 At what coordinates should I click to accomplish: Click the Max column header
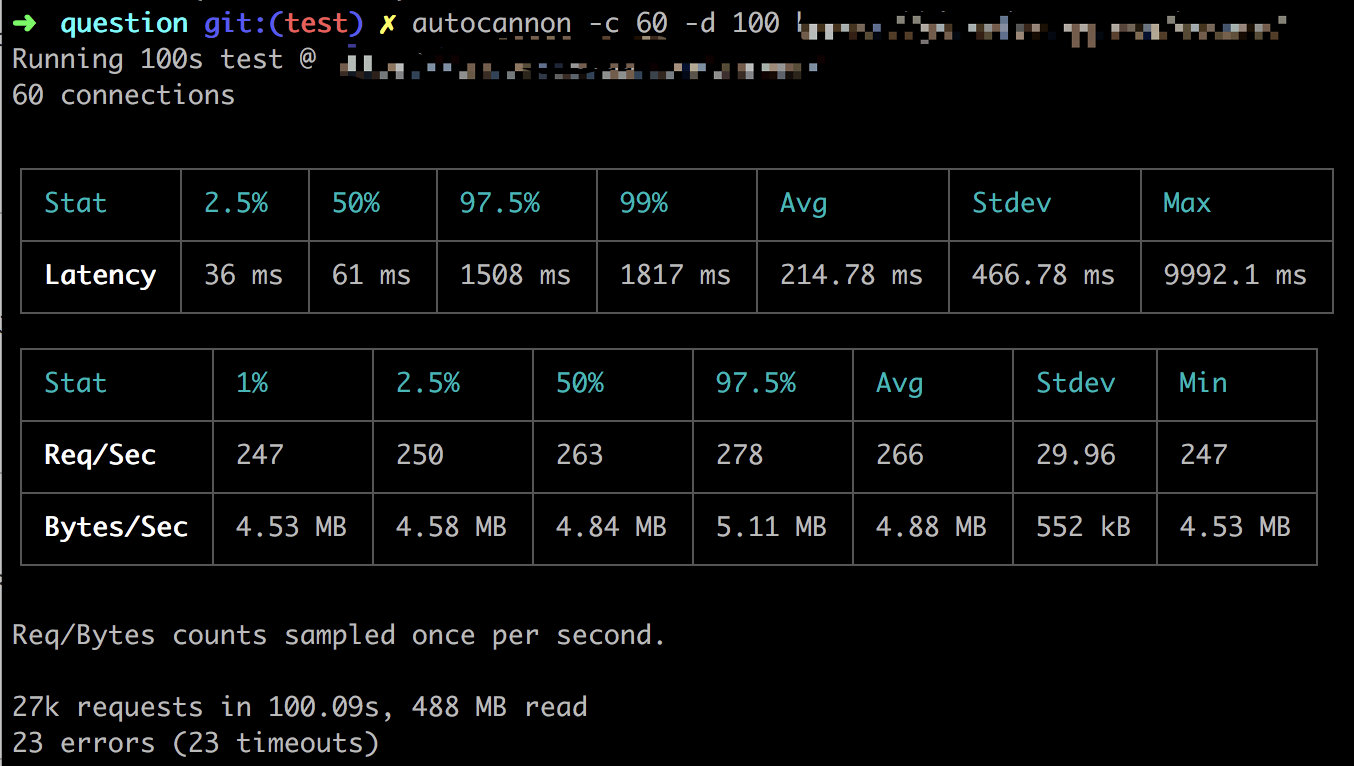(1186, 203)
